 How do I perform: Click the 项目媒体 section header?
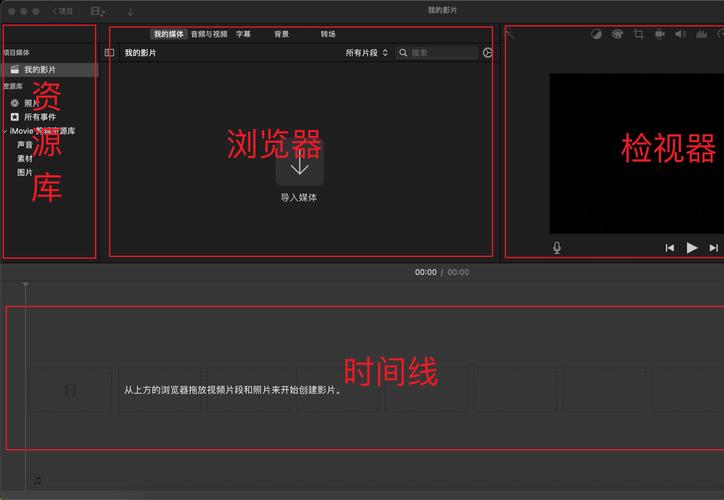[16, 53]
